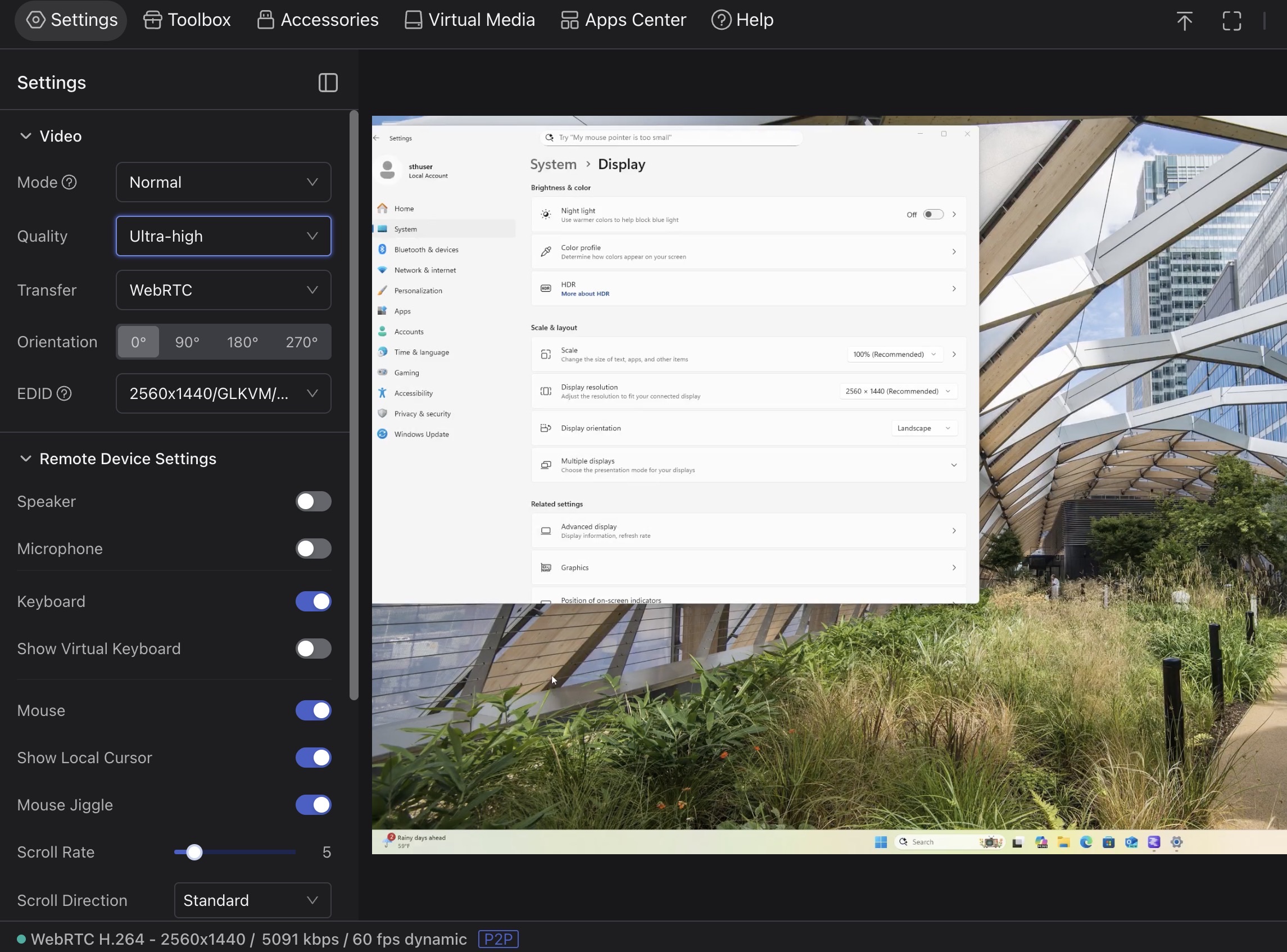Click the Scroll Rate slider handle

click(194, 852)
